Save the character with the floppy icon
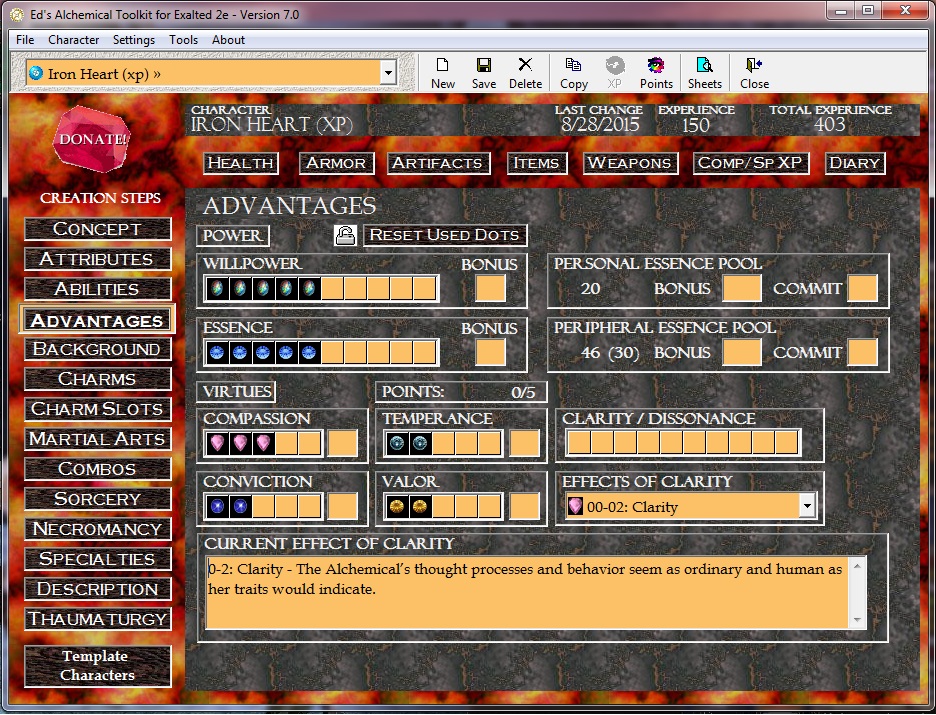The width and height of the screenshot is (936, 715). (484, 73)
